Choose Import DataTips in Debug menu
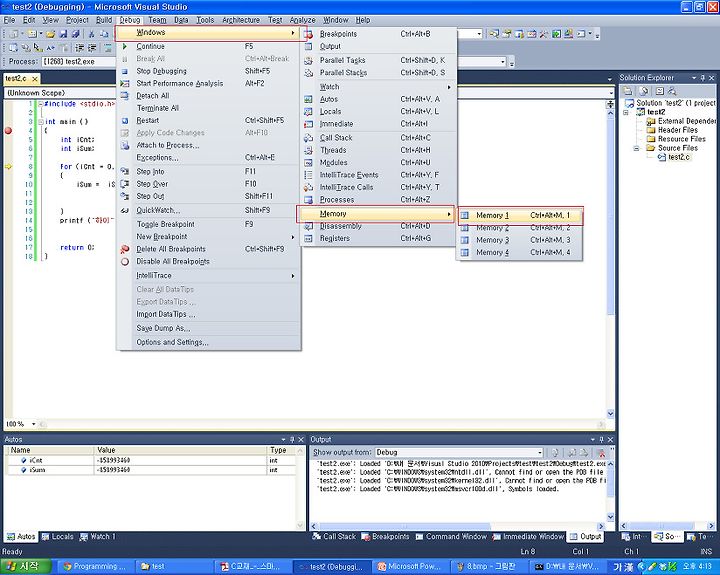The image size is (720, 575). 209,315
